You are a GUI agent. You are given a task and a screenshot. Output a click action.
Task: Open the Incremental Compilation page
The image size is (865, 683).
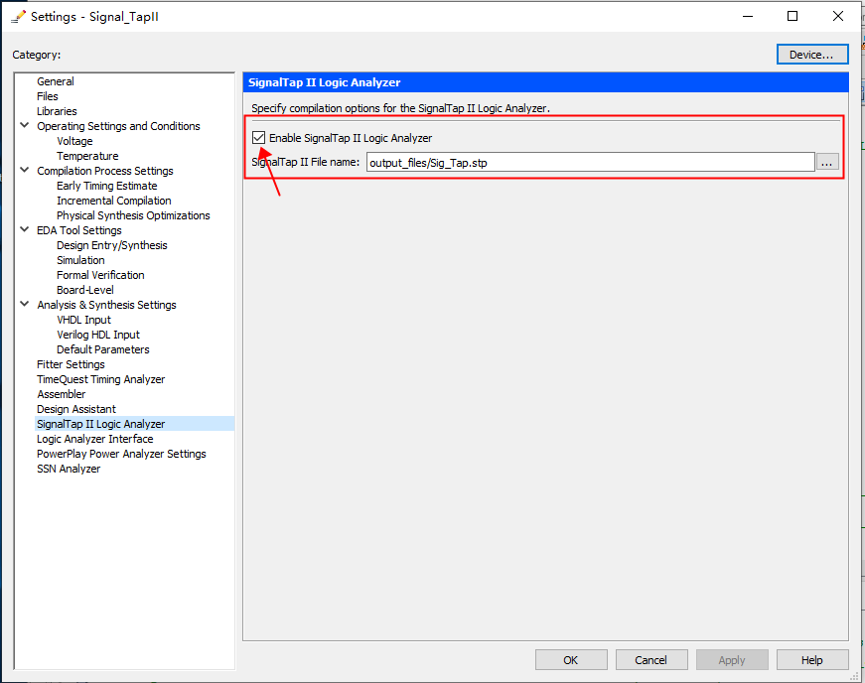click(113, 201)
